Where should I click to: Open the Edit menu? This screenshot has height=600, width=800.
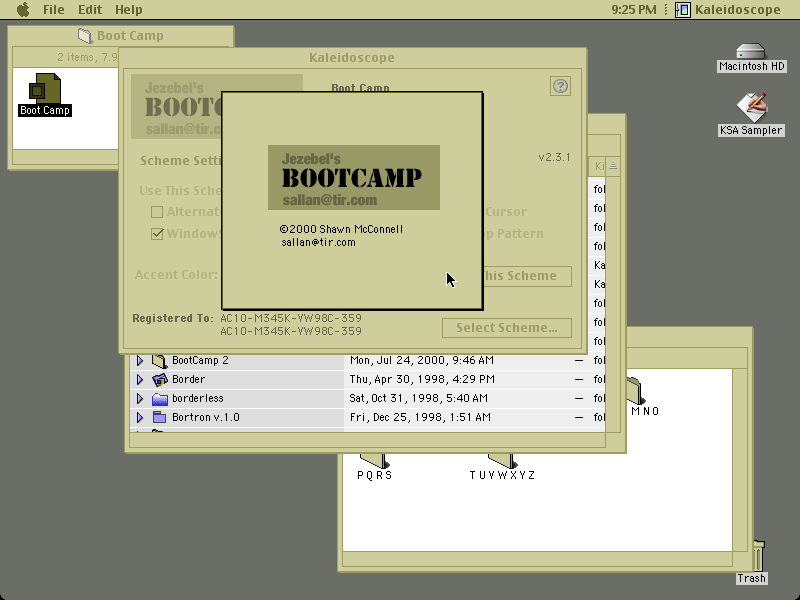[x=90, y=10]
